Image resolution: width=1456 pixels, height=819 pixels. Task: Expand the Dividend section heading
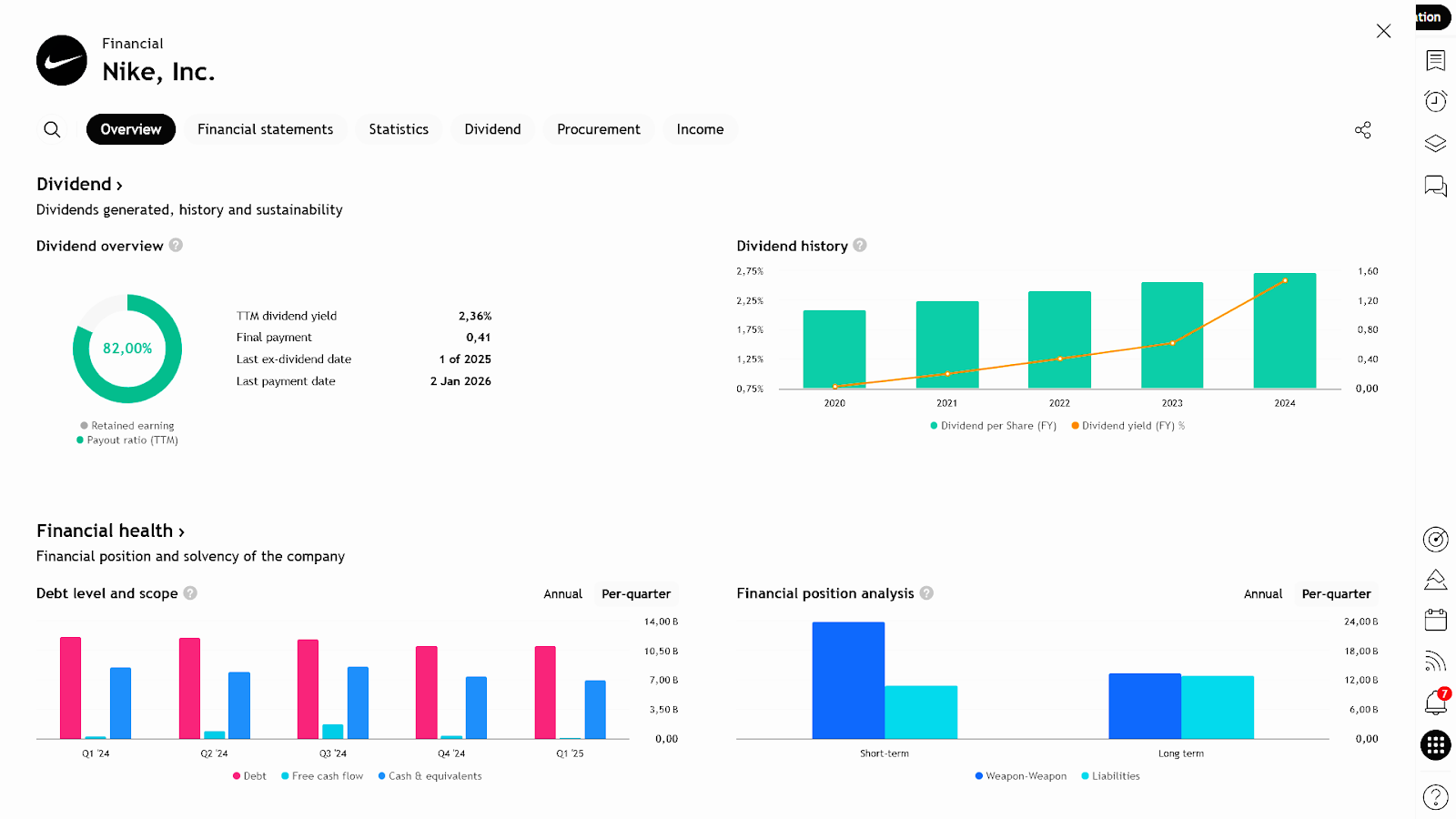pyautogui.click(x=79, y=184)
